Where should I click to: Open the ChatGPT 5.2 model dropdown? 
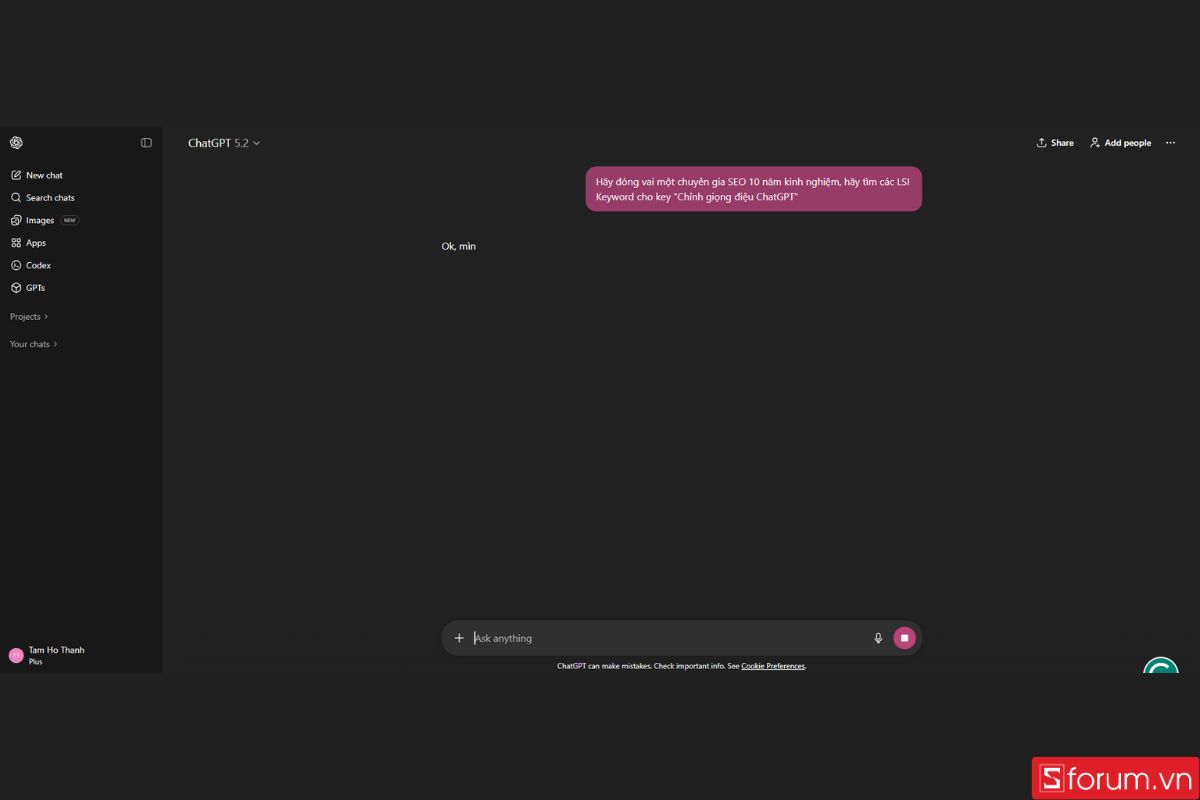click(x=224, y=143)
